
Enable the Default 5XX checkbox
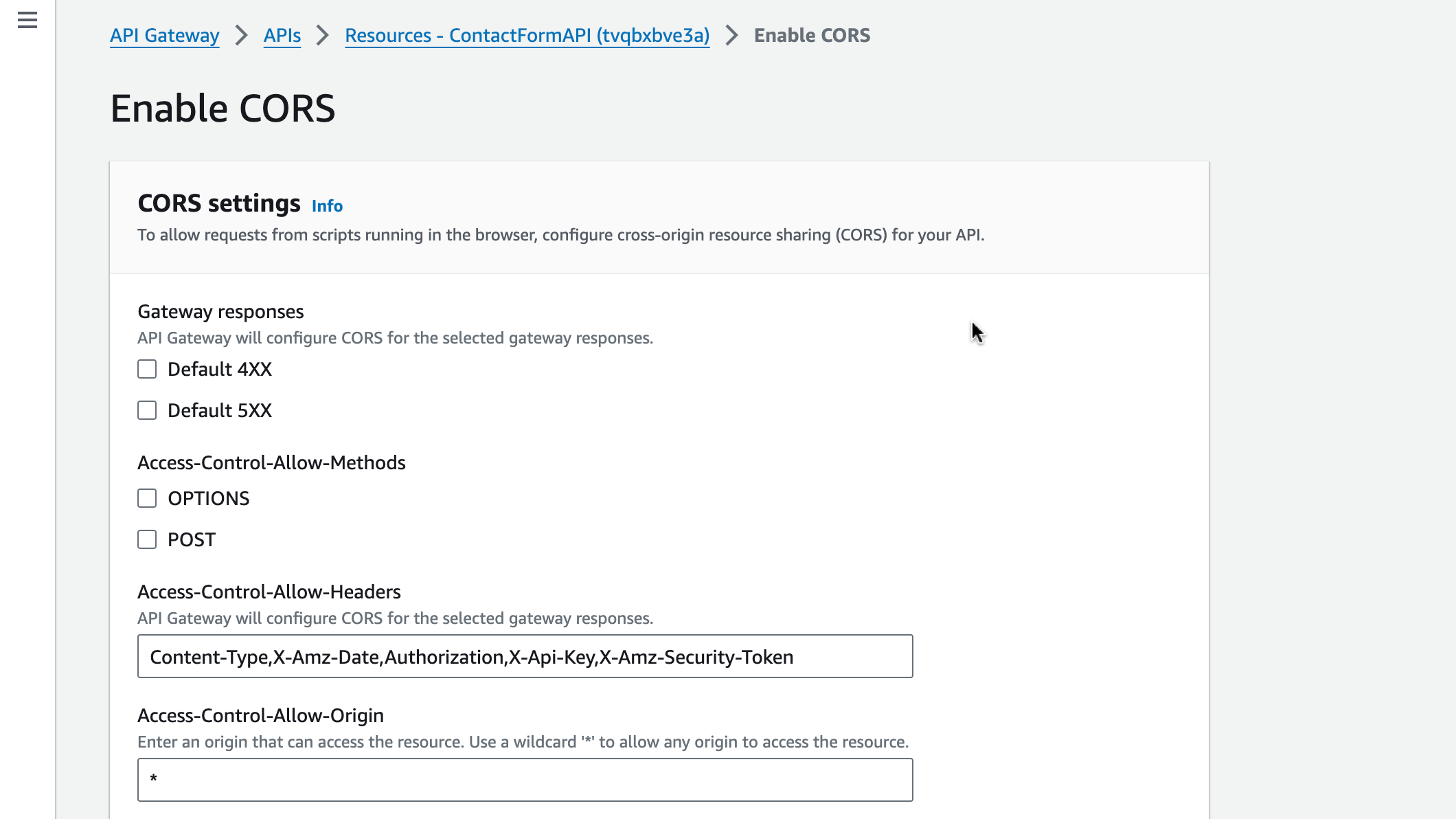[147, 410]
